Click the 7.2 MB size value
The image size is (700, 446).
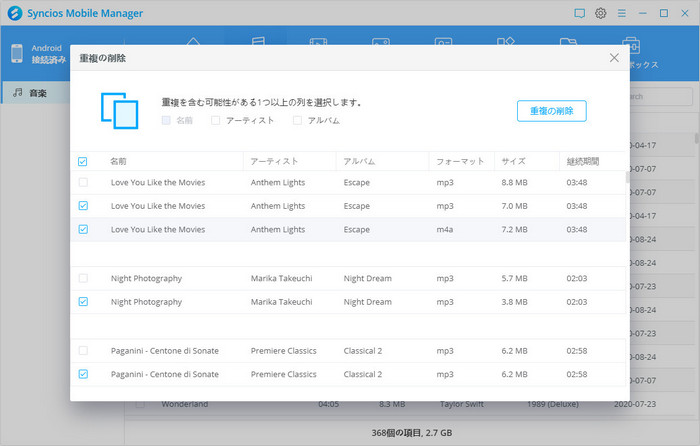(x=514, y=229)
